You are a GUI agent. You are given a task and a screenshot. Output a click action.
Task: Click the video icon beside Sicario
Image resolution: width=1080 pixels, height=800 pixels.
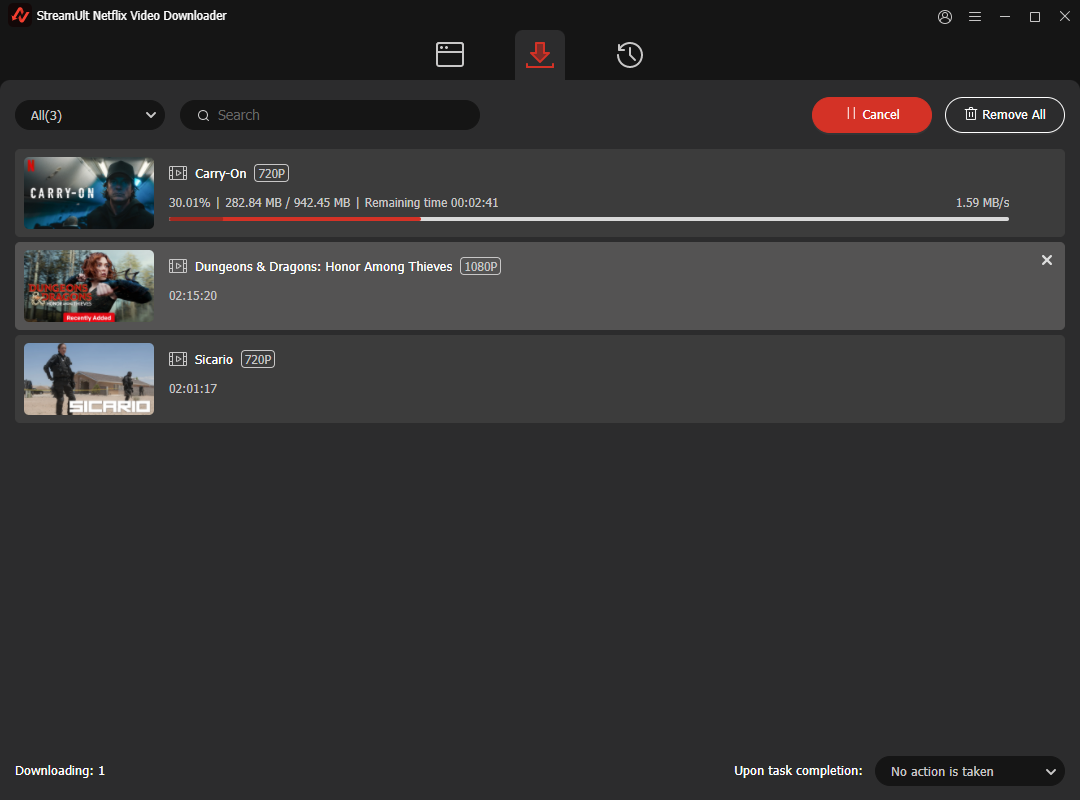coord(178,359)
